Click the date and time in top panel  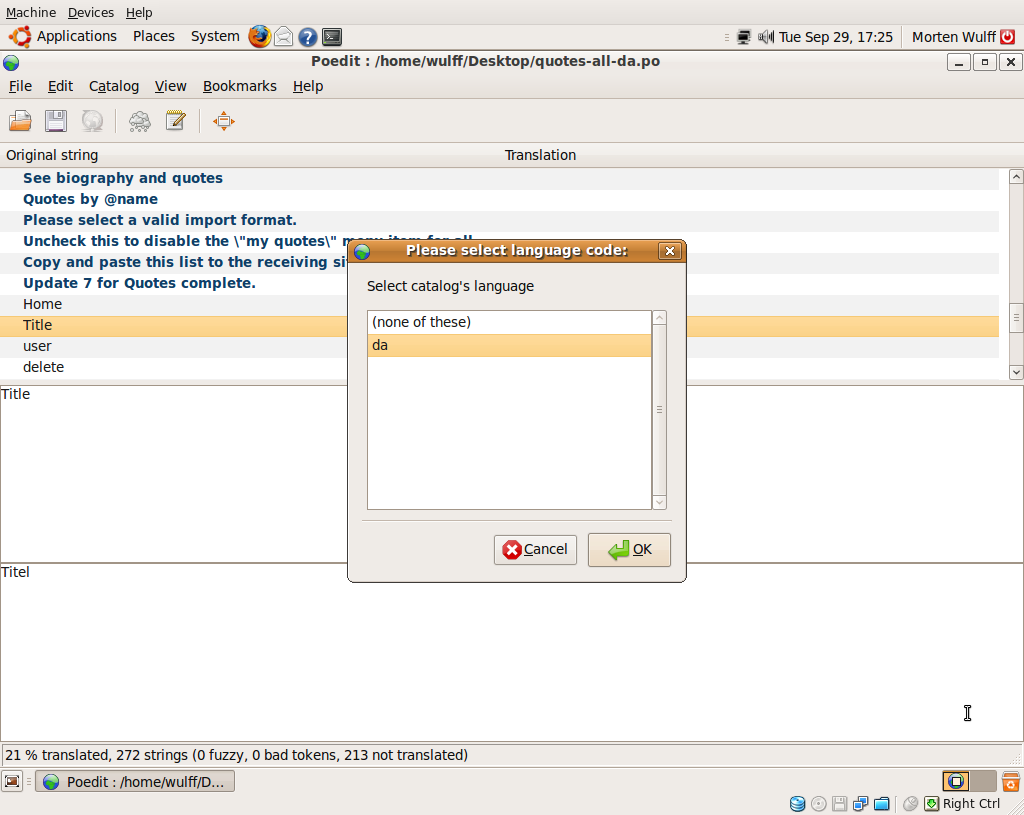[x=835, y=37]
